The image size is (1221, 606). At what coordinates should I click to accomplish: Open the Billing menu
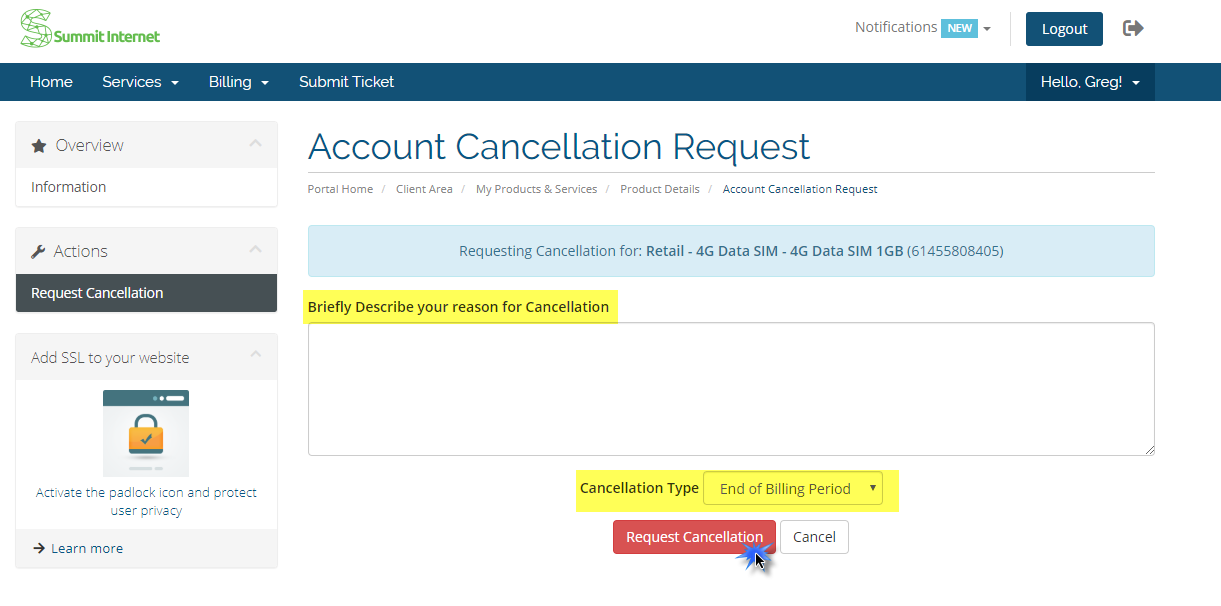[239, 82]
